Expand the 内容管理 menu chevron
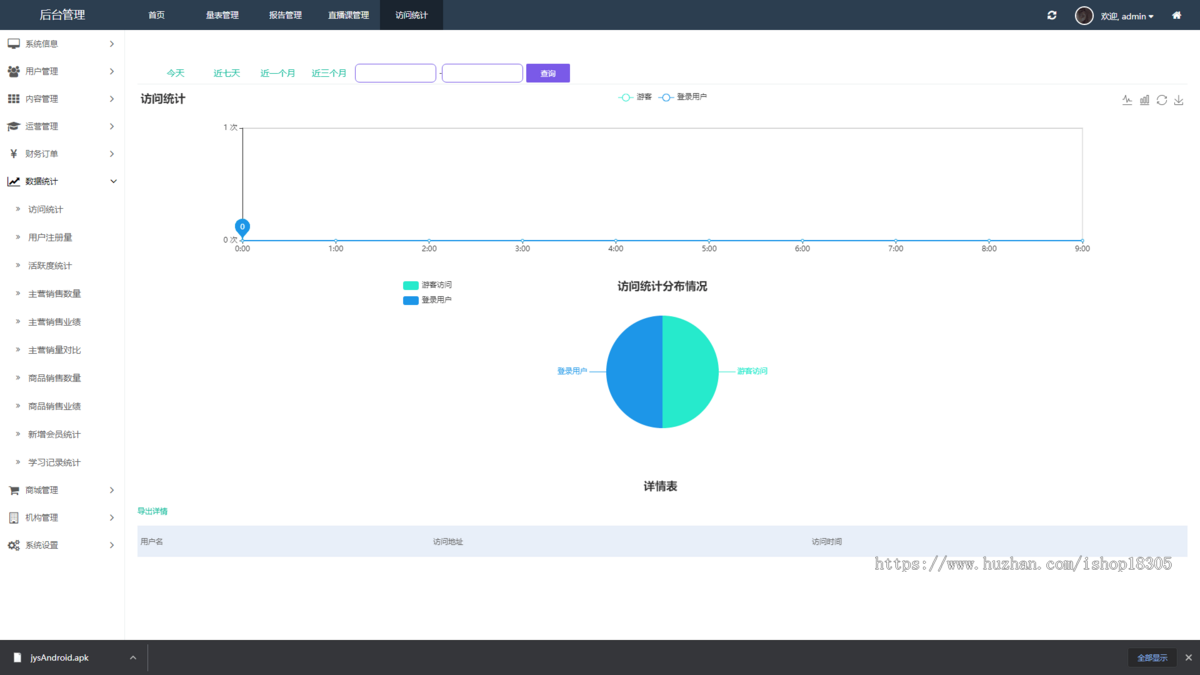Screen dimensions: 1200x675 pyautogui.click(x=112, y=99)
